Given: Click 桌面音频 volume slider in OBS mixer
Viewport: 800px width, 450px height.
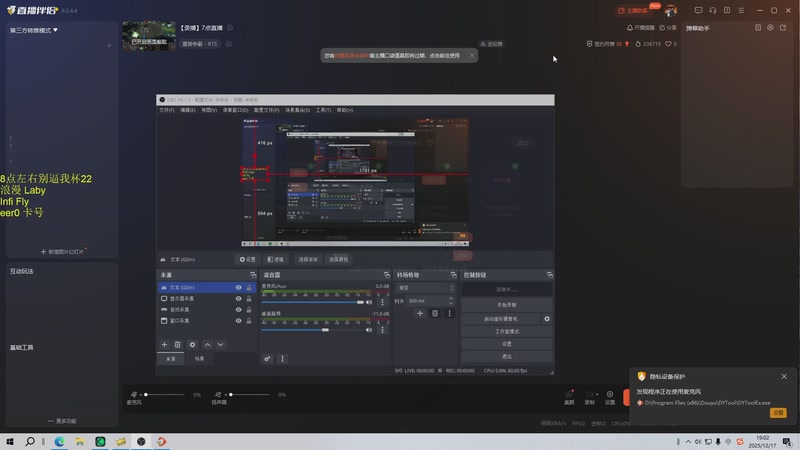Looking at the screenshot, I should (312, 330).
